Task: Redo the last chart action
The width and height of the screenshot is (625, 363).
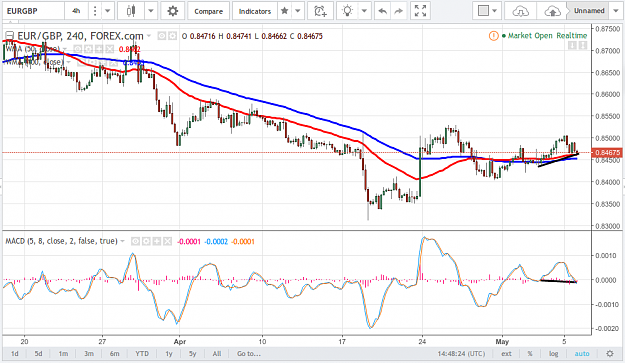Action: (398, 11)
